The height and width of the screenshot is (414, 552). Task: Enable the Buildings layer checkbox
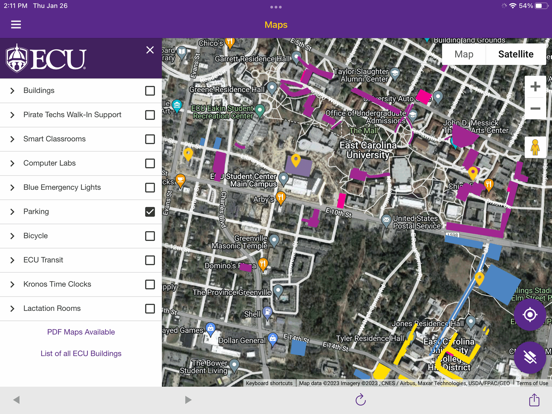tap(150, 91)
